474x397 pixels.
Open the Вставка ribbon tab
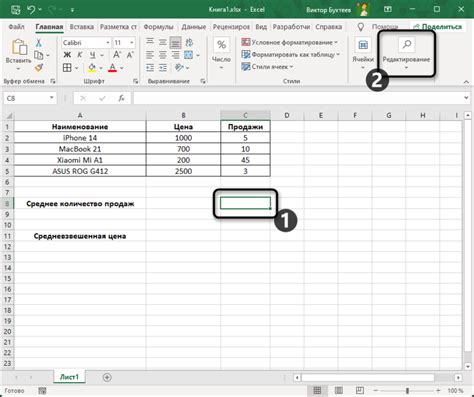(x=82, y=27)
